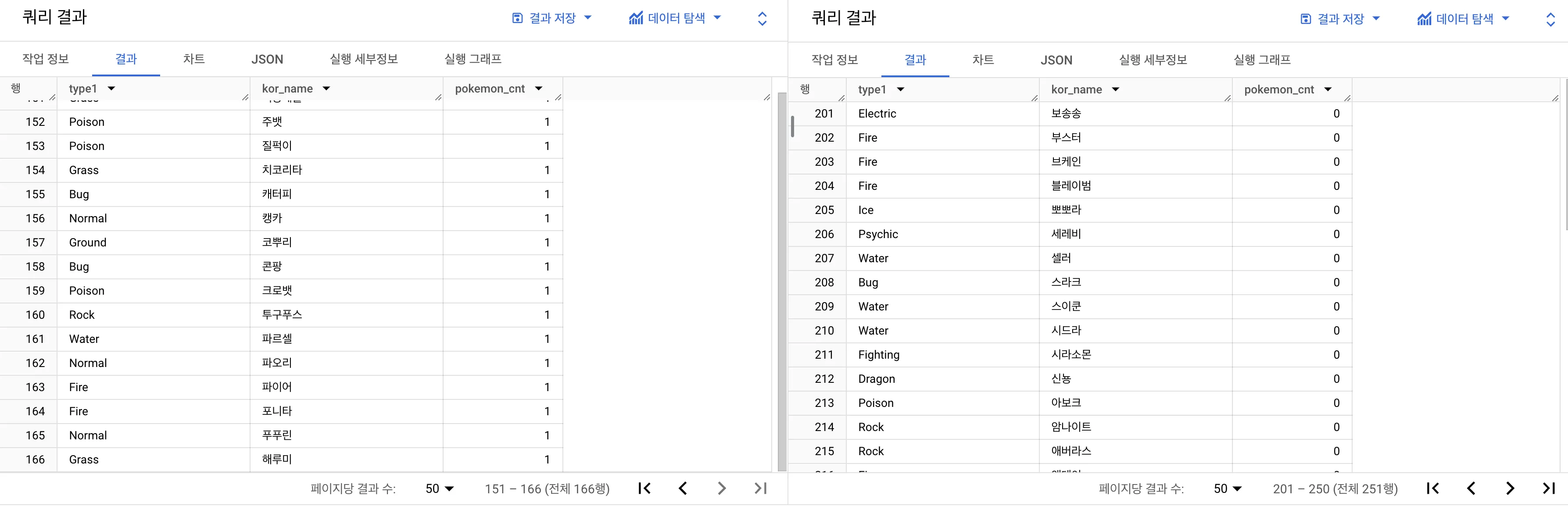Open pokemon_cnt column menu in left table
Viewport: 1568px width, 506px height.
(539, 89)
